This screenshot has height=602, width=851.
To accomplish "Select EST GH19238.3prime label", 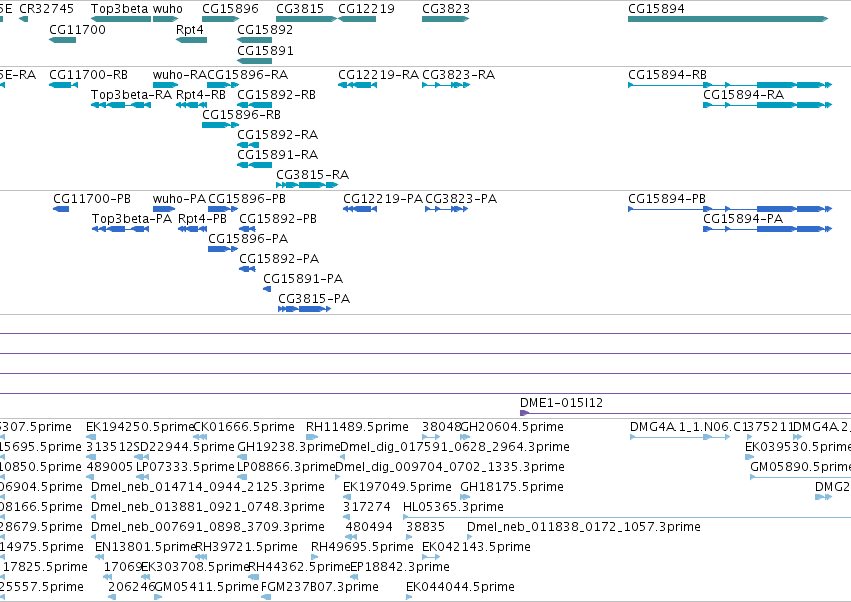I will 289,447.
